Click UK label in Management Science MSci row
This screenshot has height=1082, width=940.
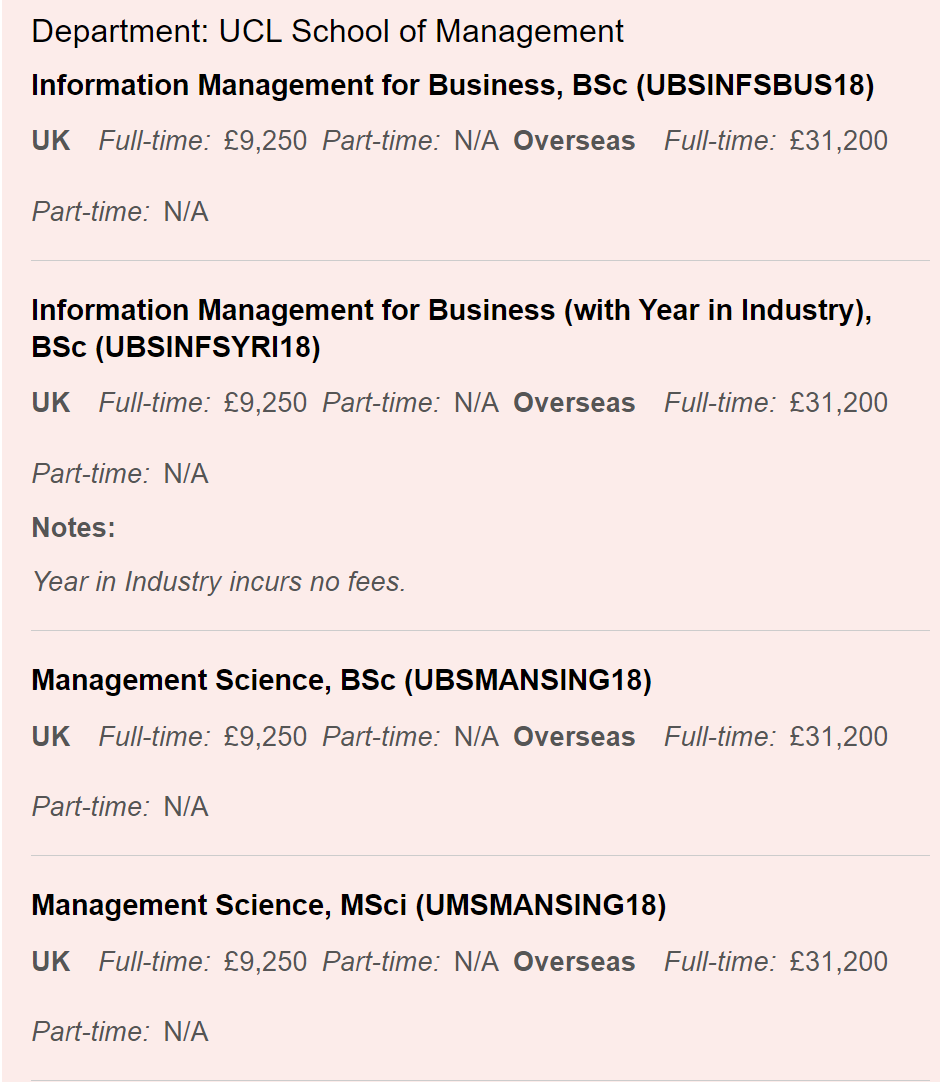point(51,962)
